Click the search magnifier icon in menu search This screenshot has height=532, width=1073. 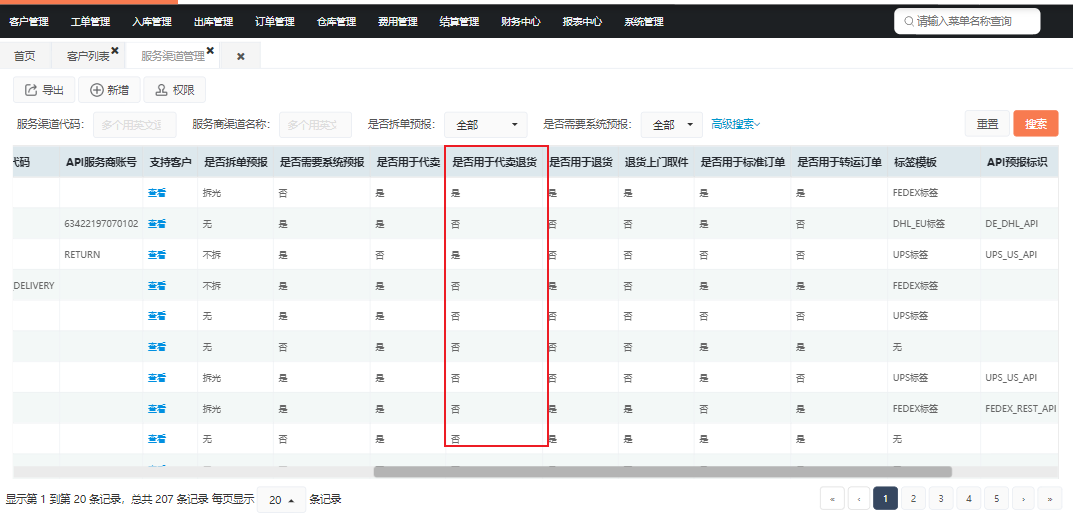click(x=909, y=21)
